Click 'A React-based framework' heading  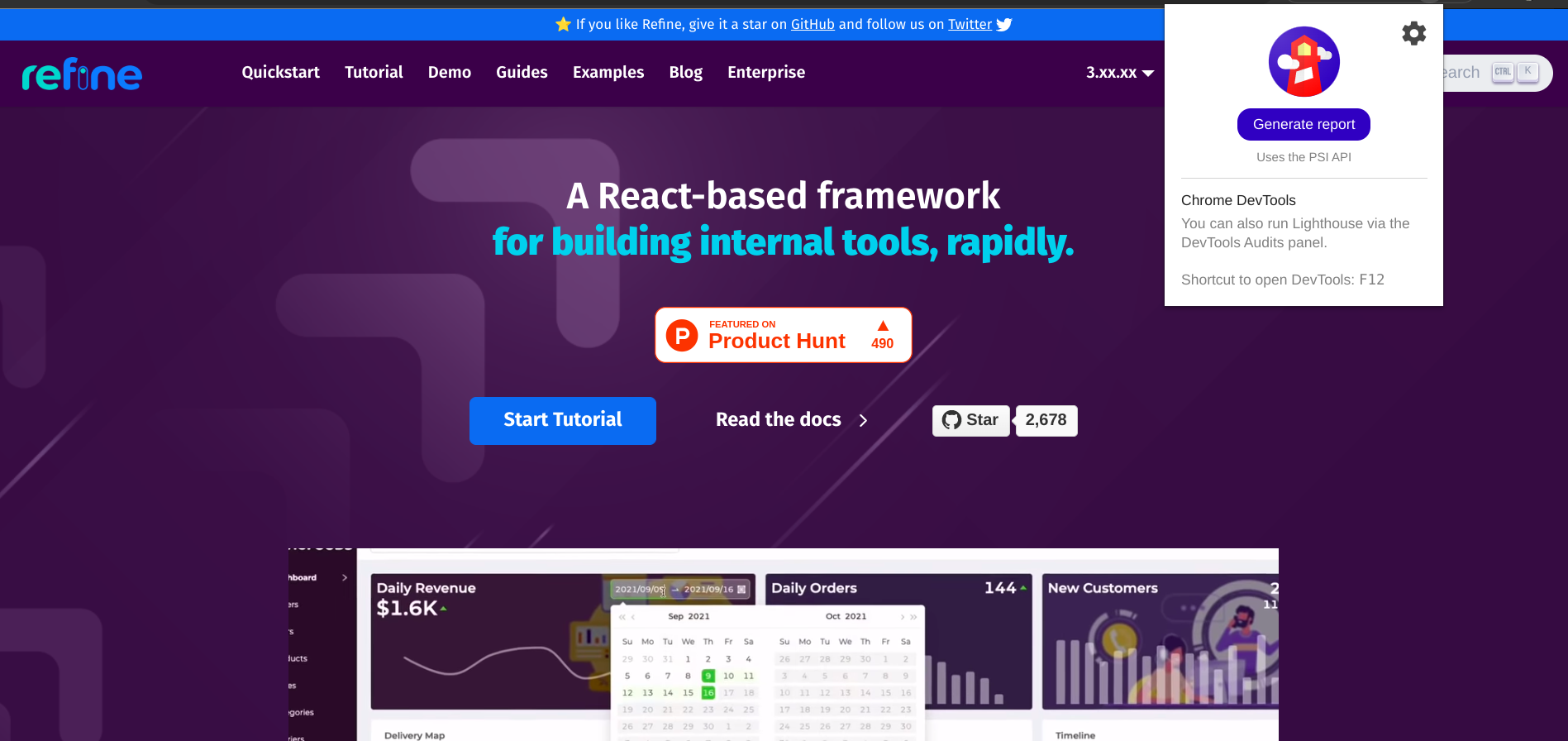coord(783,196)
